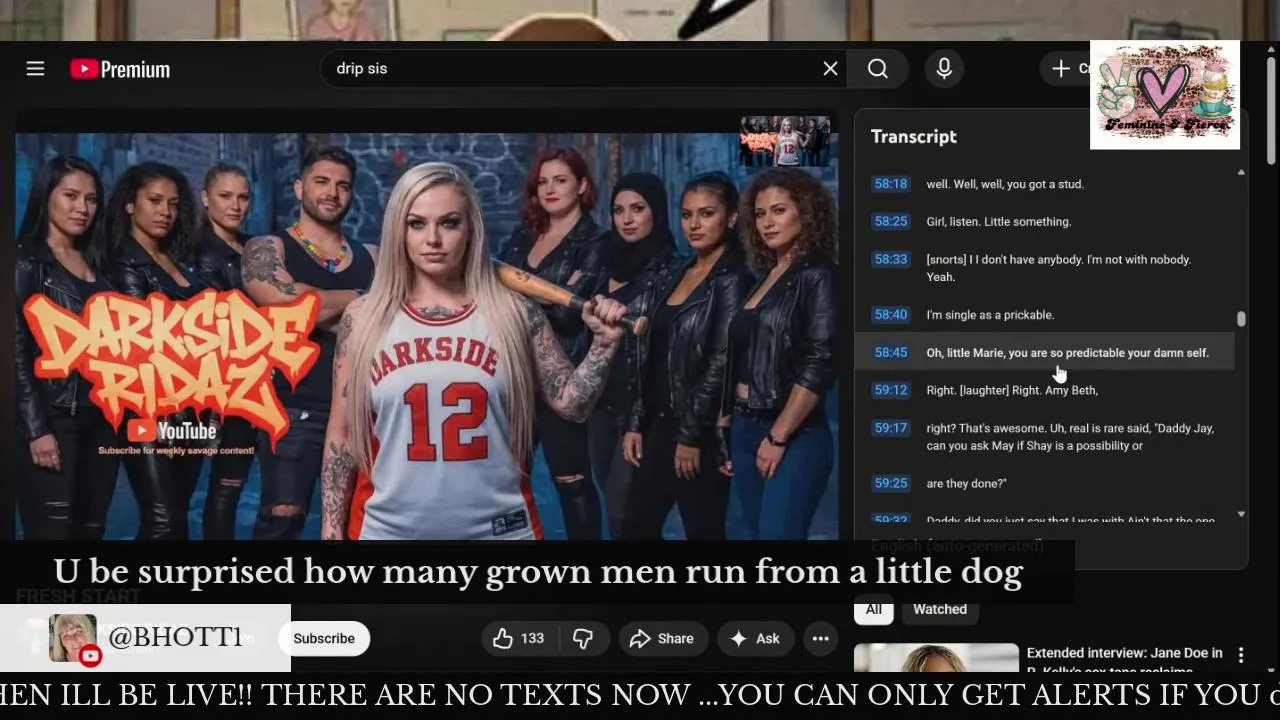Open 'Extended interview: Jane Doe' video title
1280x720 pixels.
pyautogui.click(x=1125, y=660)
